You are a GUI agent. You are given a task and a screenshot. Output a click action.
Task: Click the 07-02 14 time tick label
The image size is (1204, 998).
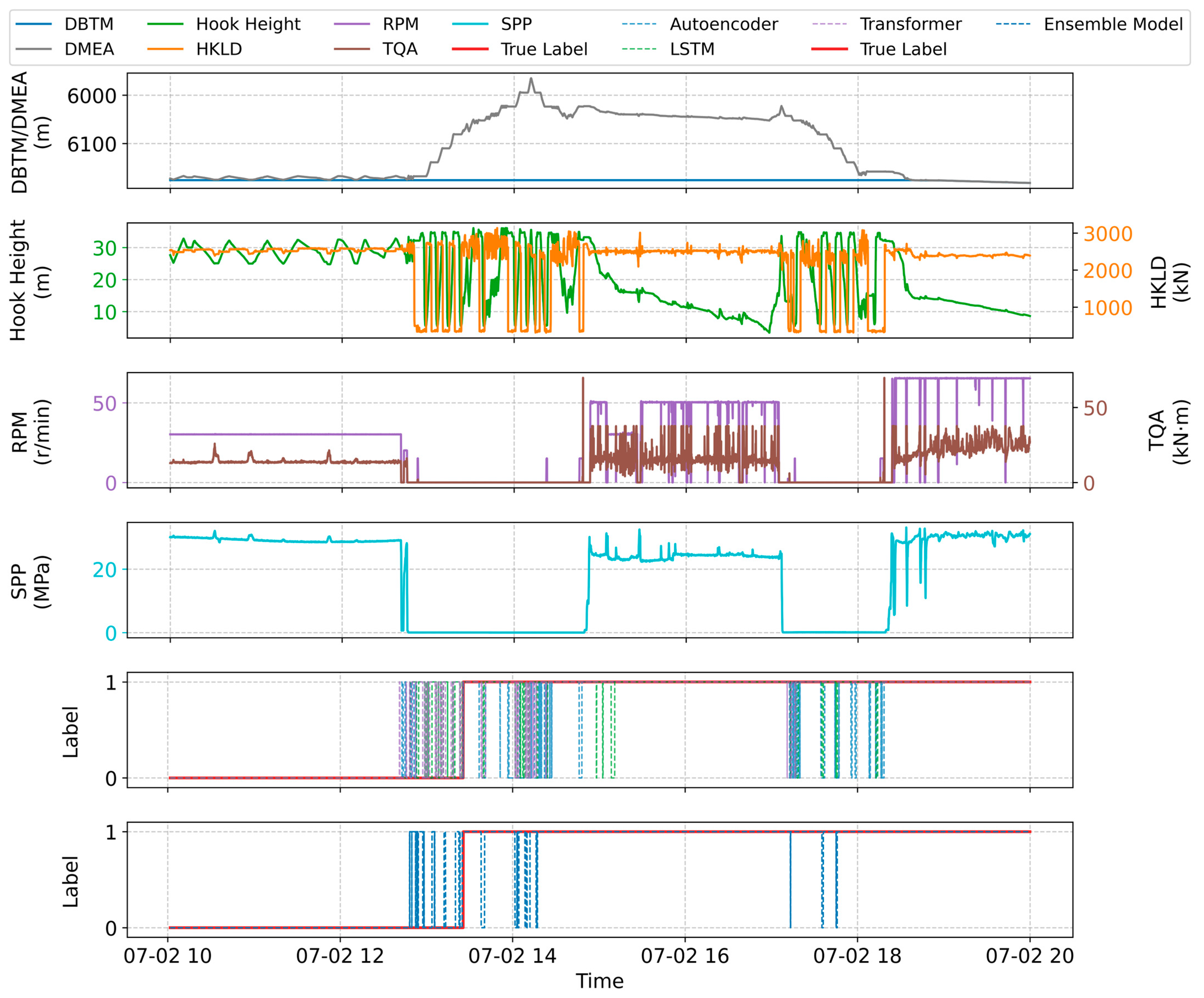[x=512, y=956]
